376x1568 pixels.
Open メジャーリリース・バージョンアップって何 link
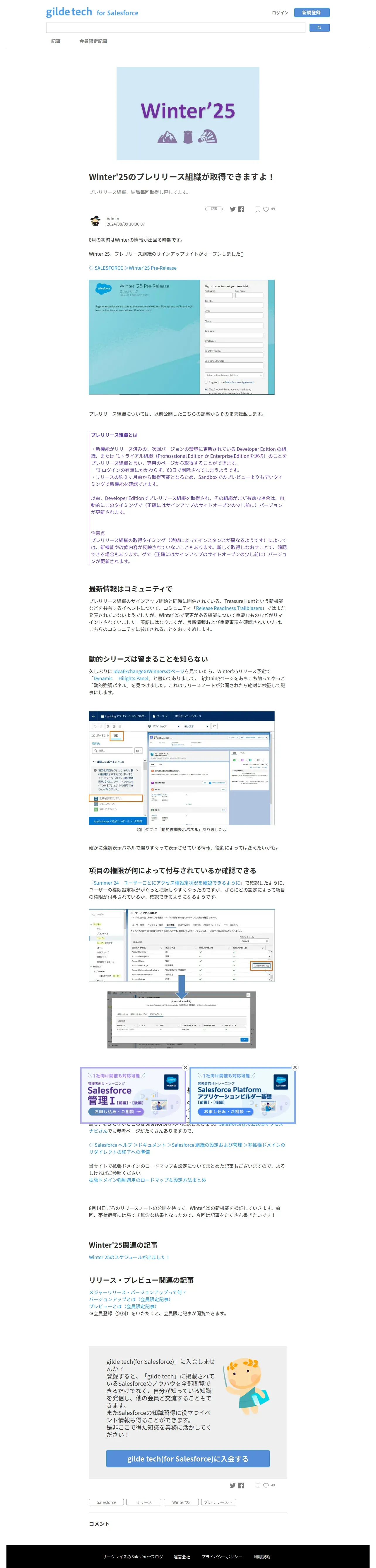click(x=137, y=1292)
